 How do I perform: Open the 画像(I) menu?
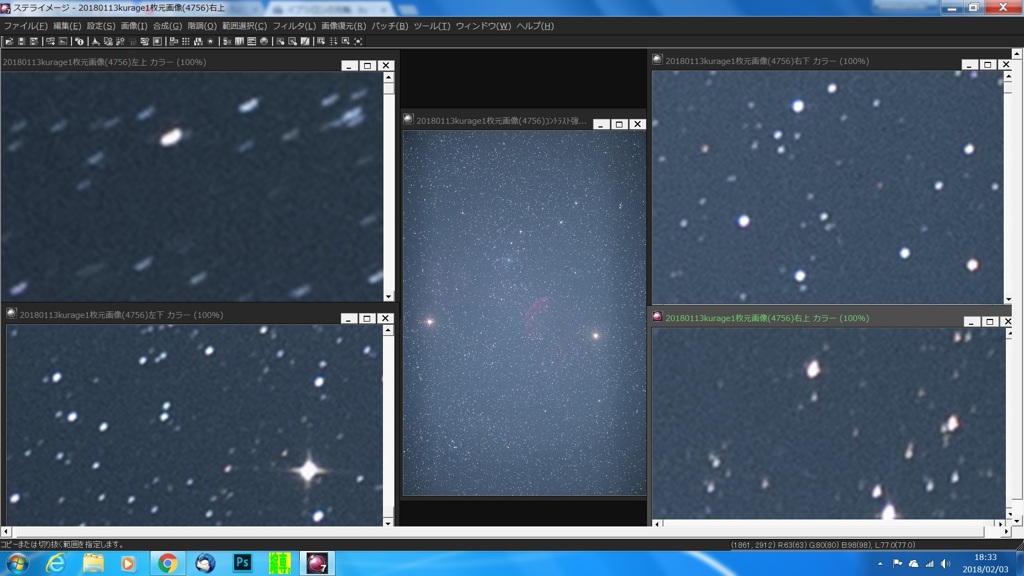tap(134, 26)
